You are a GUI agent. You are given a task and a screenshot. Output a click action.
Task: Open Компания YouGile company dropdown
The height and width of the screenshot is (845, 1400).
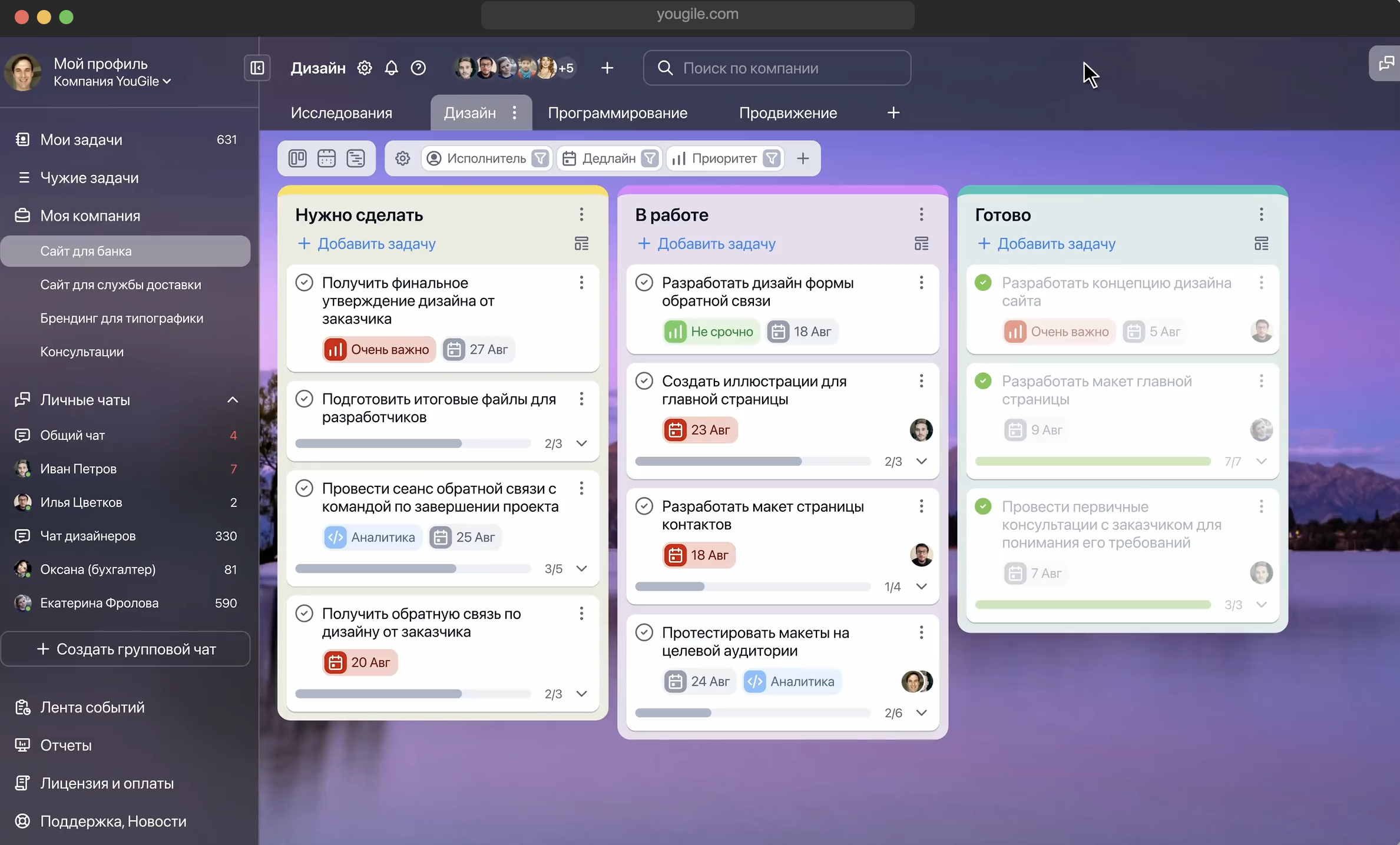(112, 82)
